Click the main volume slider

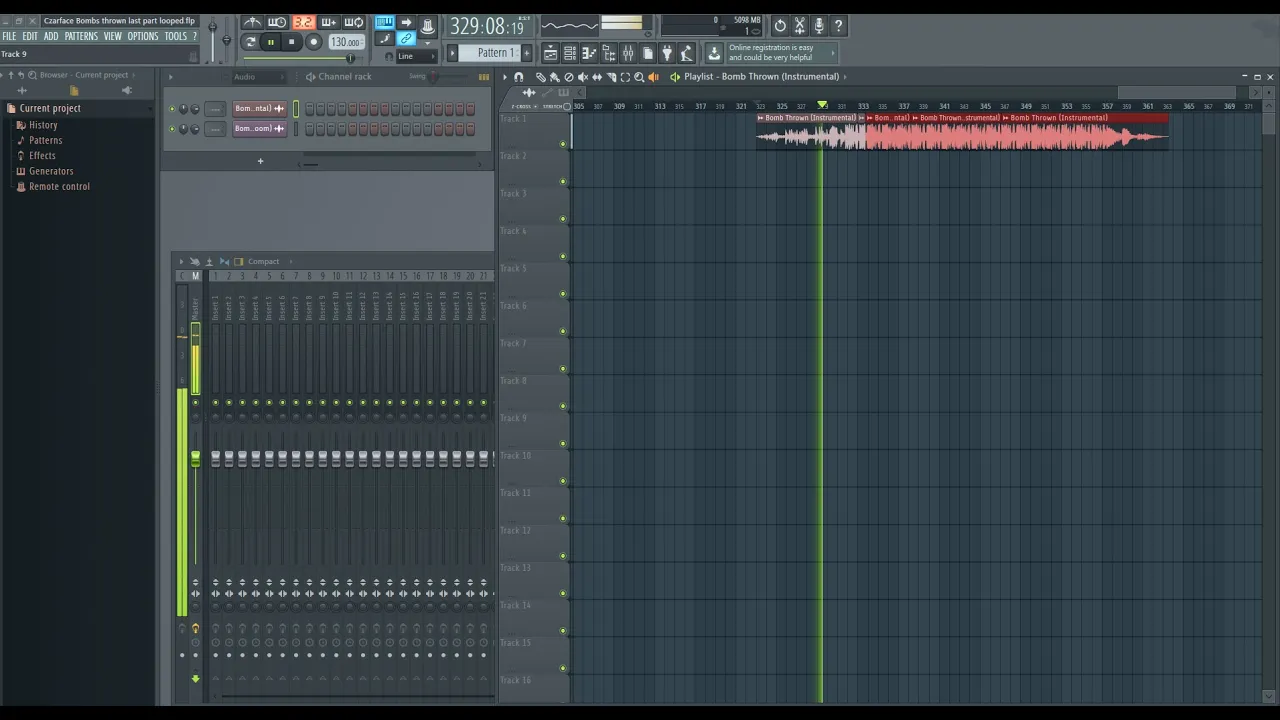[212, 40]
